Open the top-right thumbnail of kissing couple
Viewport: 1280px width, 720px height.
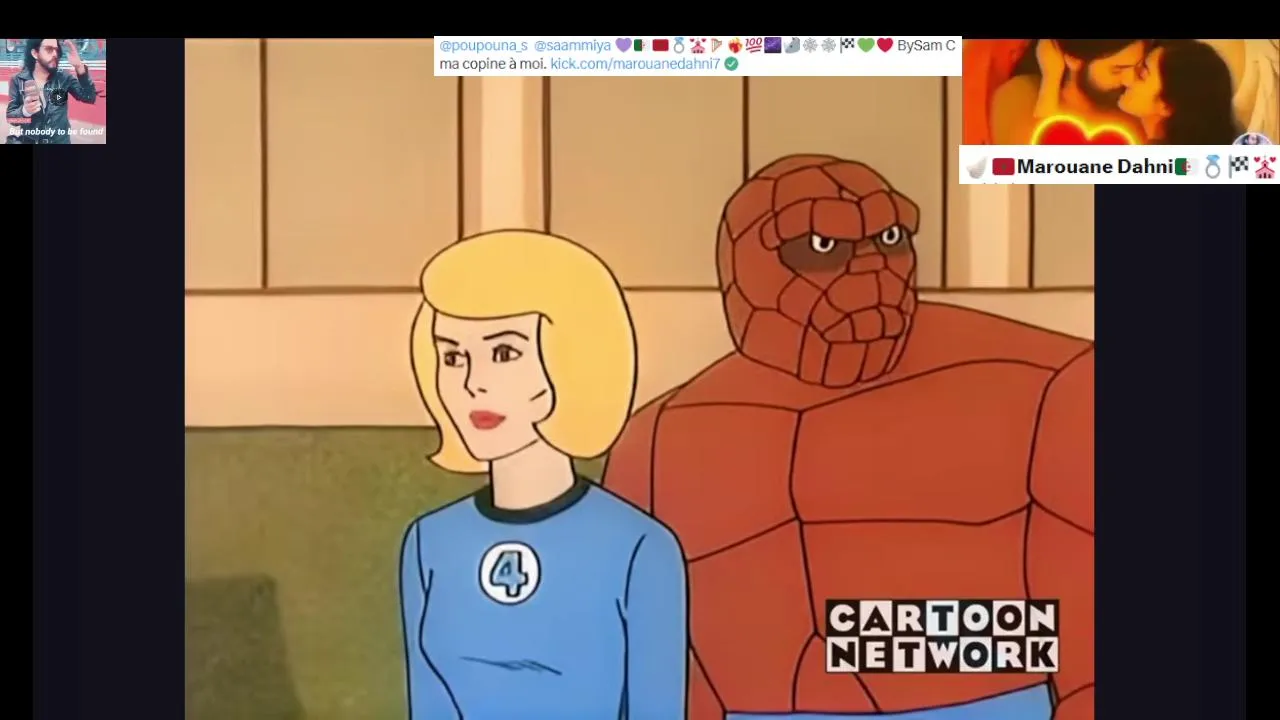tap(1120, 92)
